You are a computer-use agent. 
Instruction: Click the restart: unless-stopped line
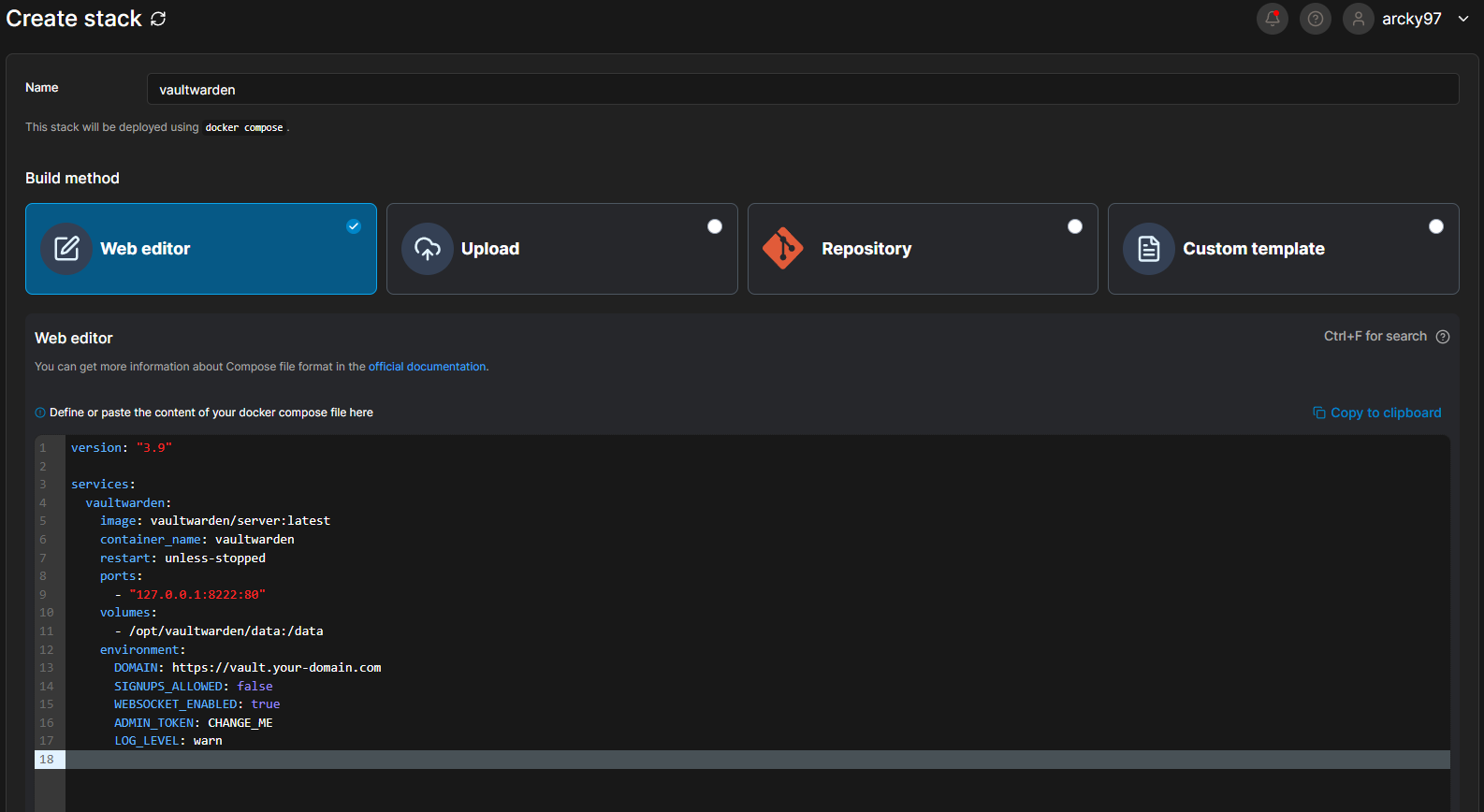coord(182,558)
